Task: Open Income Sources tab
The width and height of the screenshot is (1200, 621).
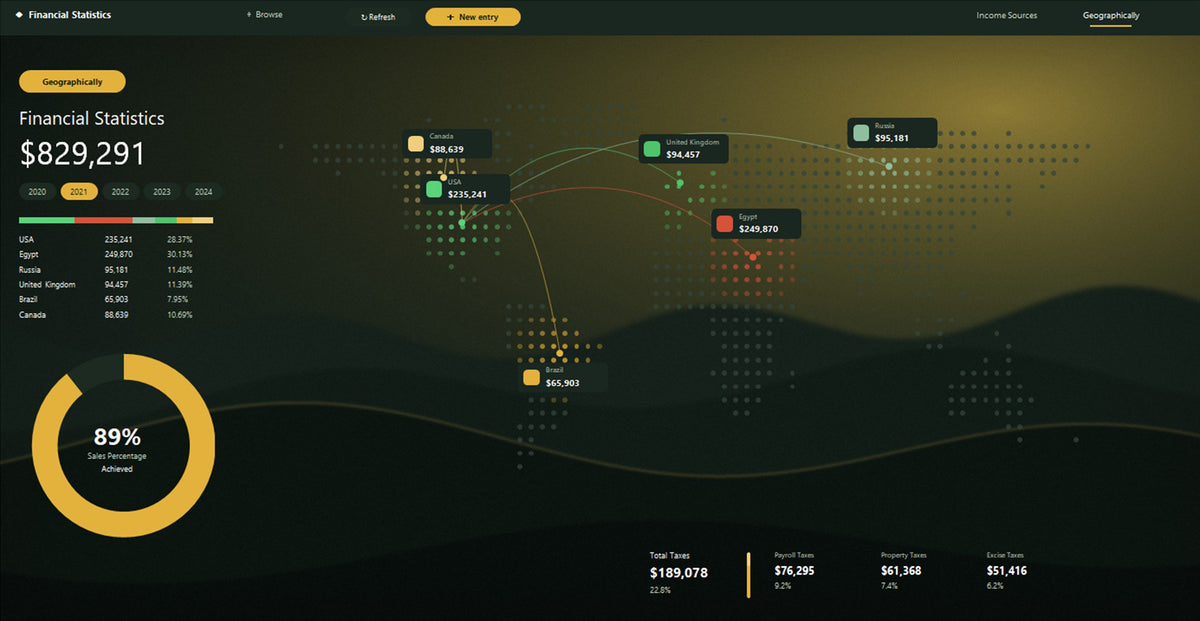Action: click(1007, 15)
